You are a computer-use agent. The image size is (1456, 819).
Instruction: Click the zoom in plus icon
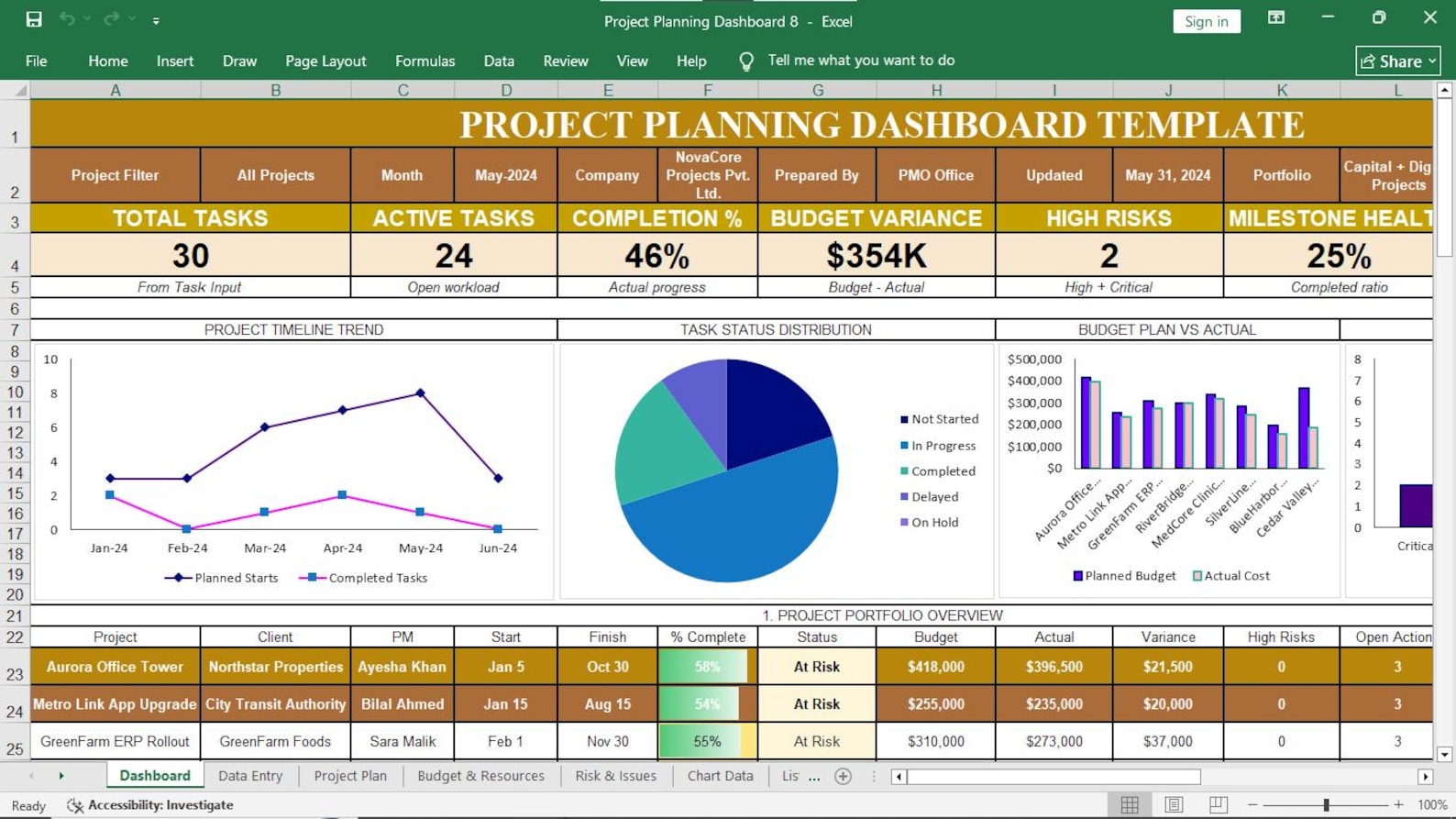(1398, 805)
